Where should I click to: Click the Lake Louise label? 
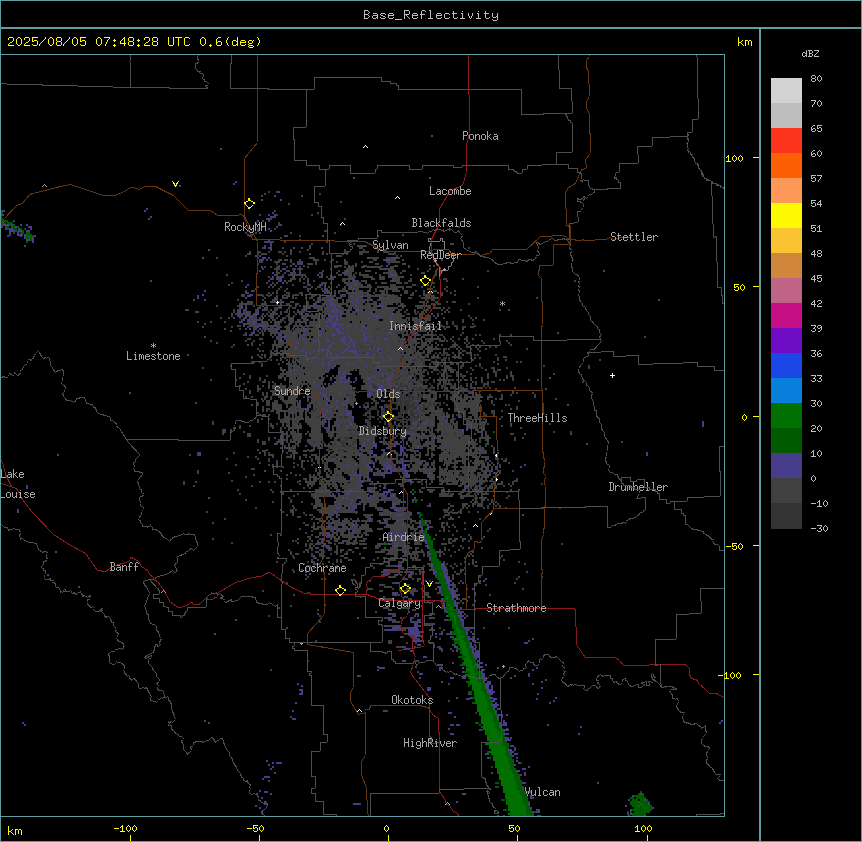coord(18,484)
